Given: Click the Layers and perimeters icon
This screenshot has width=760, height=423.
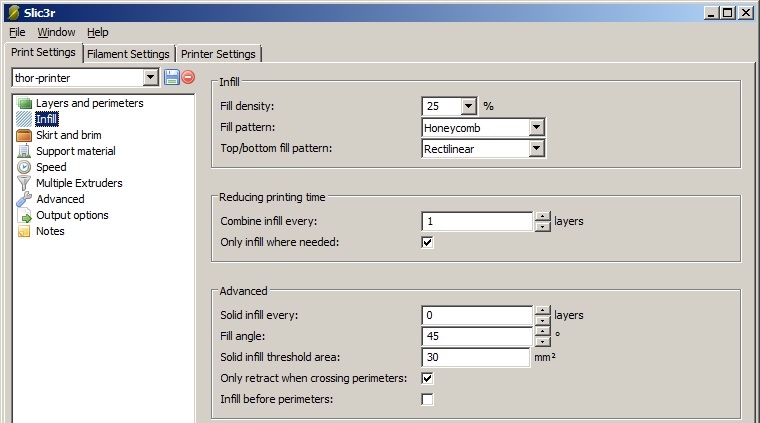Looking at the screenshot, I should [24, 103].
